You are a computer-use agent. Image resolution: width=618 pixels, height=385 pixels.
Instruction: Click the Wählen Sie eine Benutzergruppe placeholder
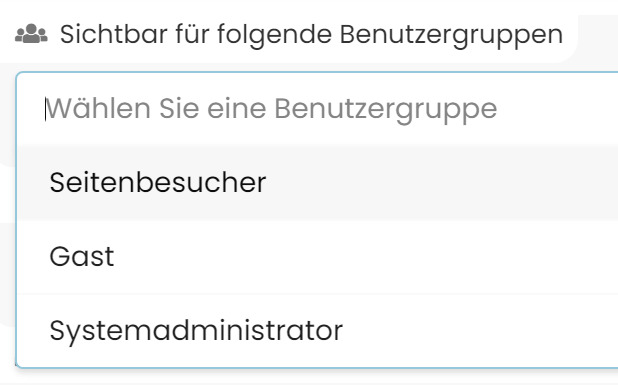coord(272,109)
